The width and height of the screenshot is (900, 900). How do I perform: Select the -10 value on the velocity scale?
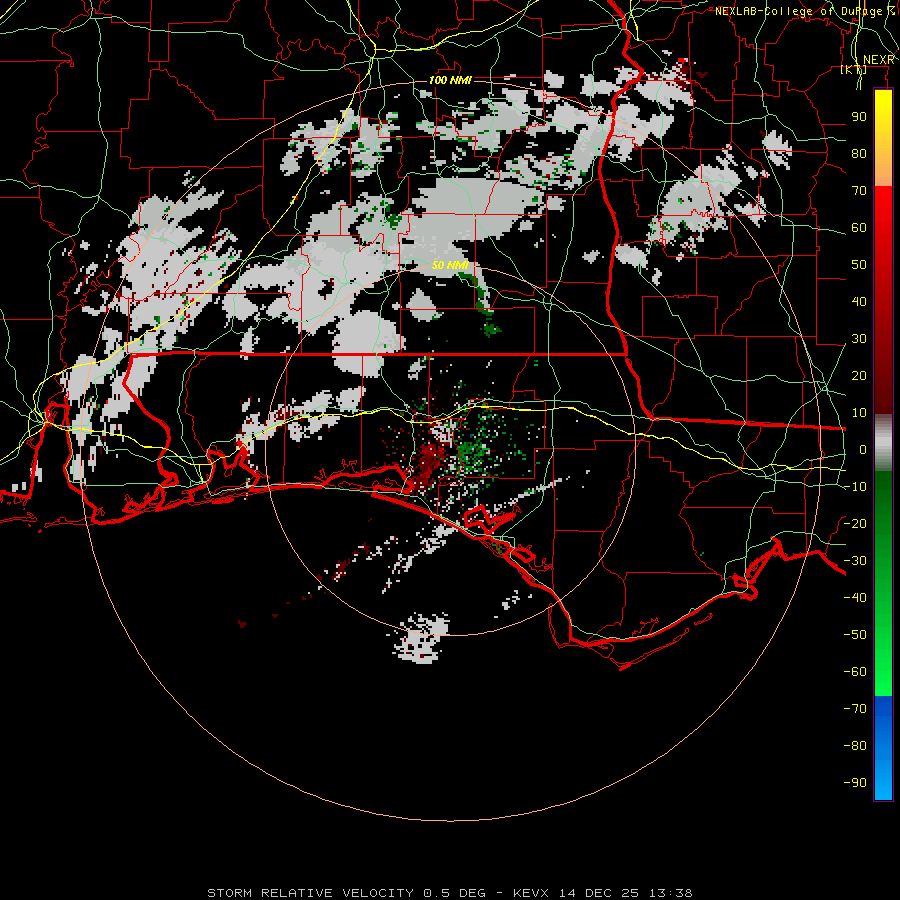(x=855, y=487)
